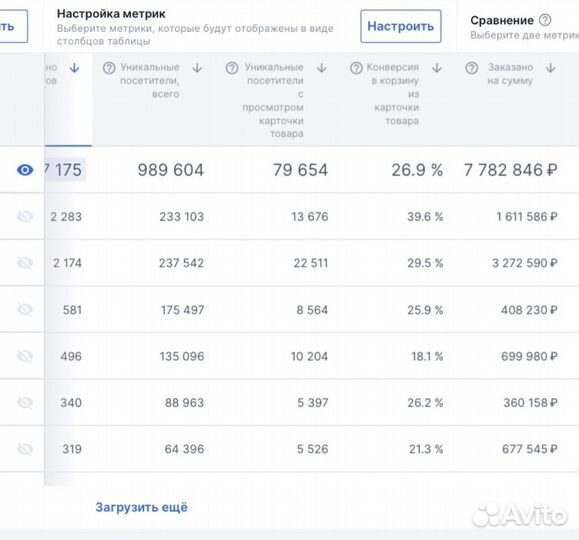Select the 5 397 cell
Screen dimensions: 579x540
pos(313,403)
